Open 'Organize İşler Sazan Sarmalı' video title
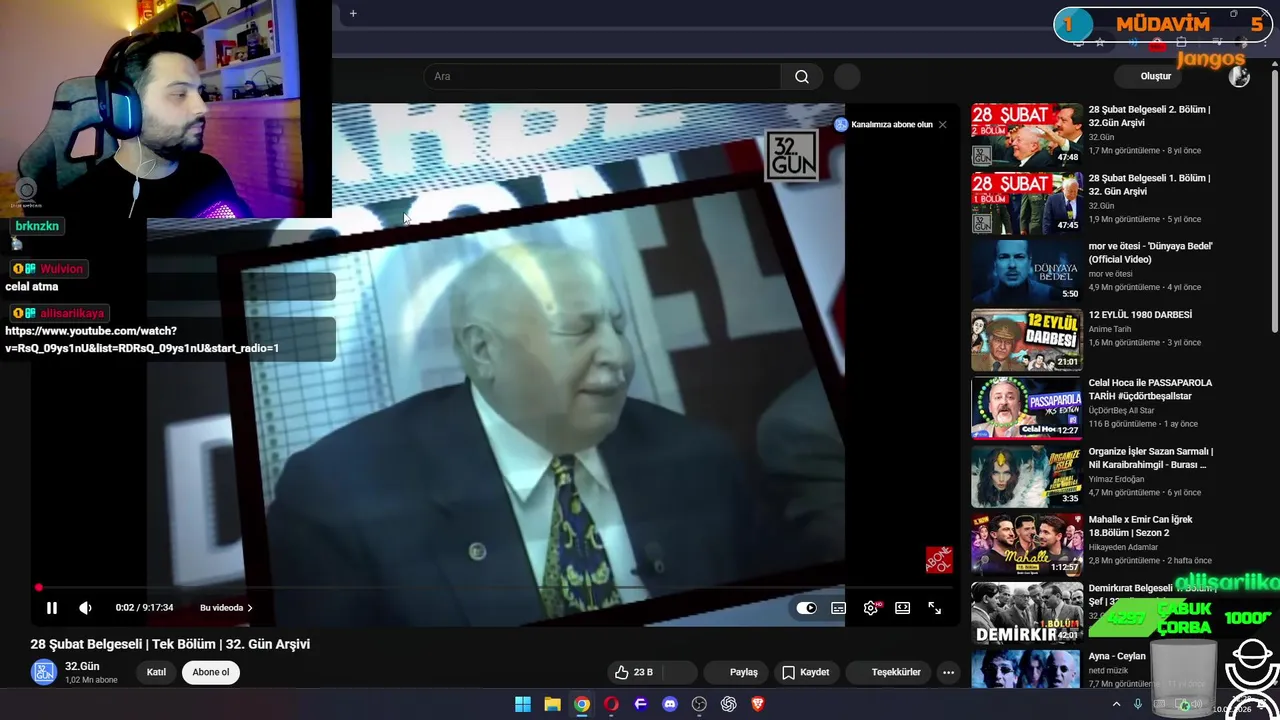 click(x=1150, y=458)
